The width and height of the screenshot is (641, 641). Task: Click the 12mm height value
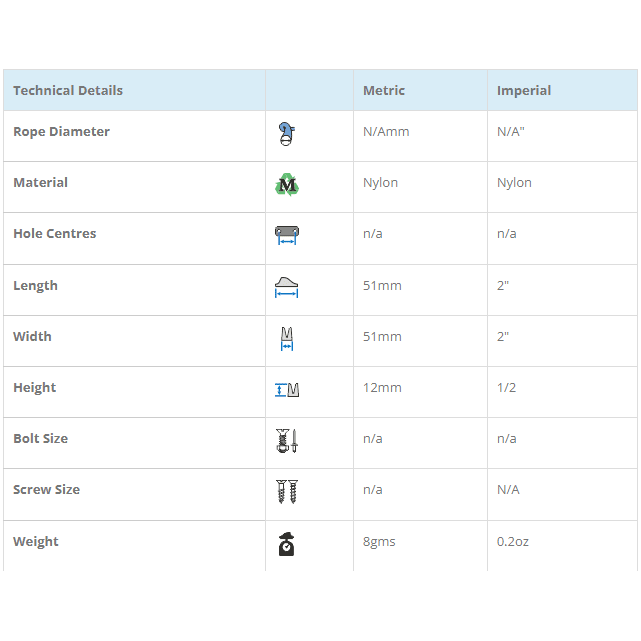point(382,388)
